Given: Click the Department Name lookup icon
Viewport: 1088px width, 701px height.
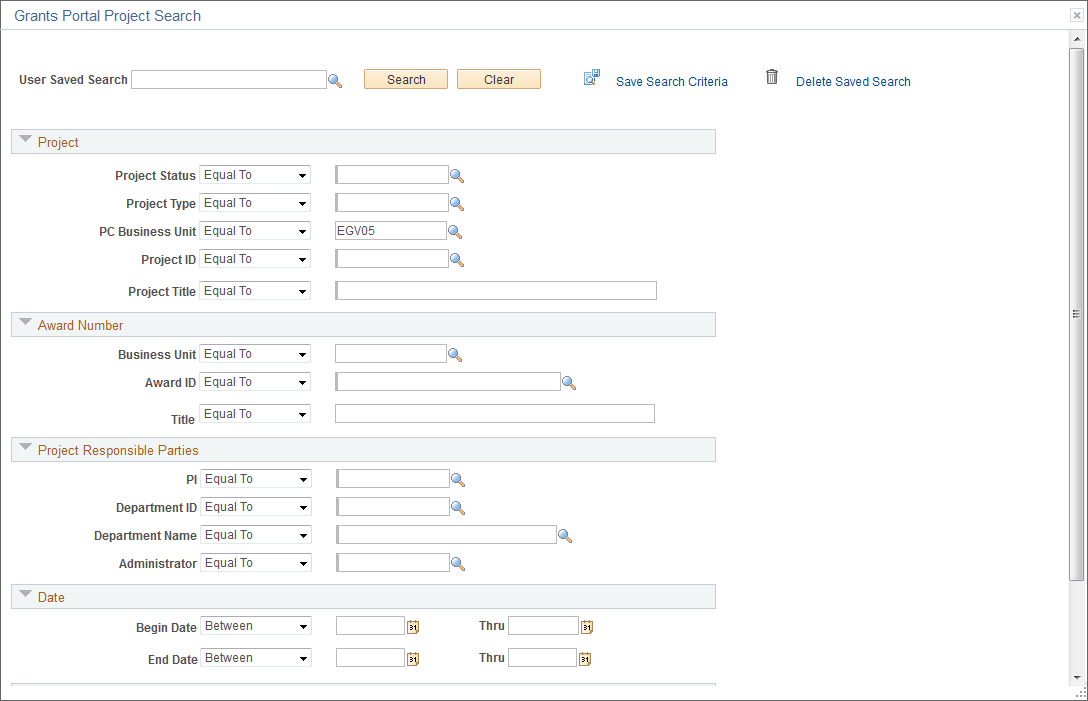Looking at the screenshot, I should pos(565,535).
